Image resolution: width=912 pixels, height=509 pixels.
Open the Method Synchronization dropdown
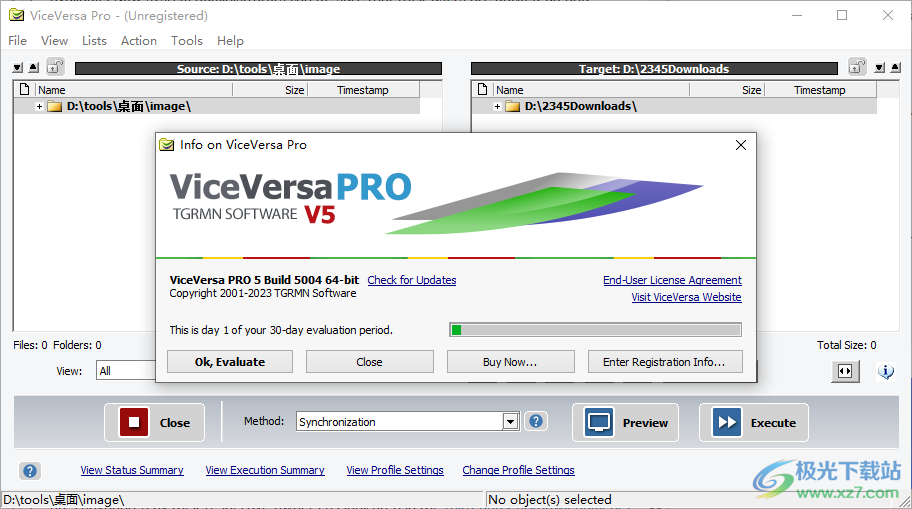click(510, 421)
